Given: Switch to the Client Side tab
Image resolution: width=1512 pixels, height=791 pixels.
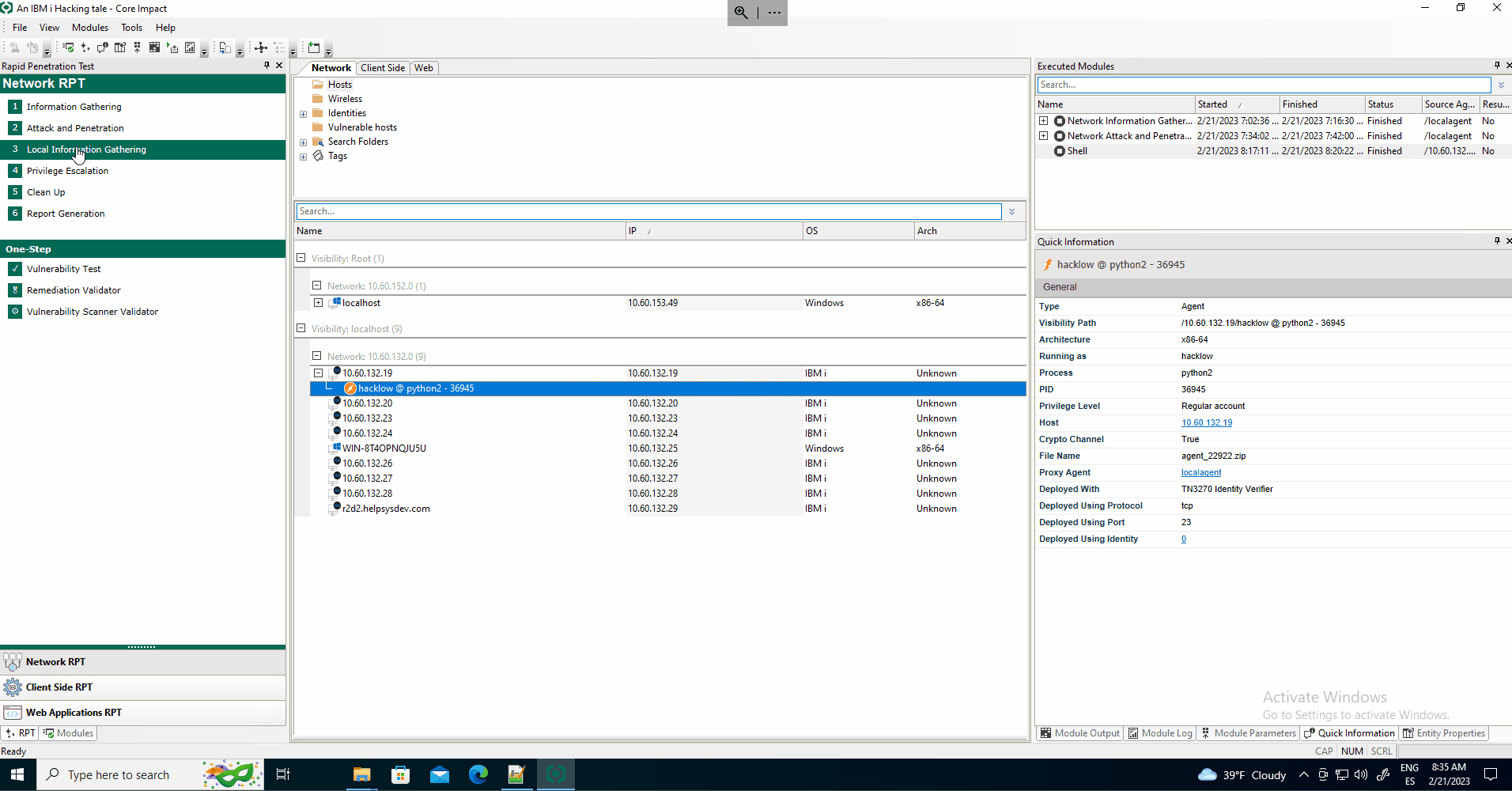Looking at the screenshot, I should (383, 68).
